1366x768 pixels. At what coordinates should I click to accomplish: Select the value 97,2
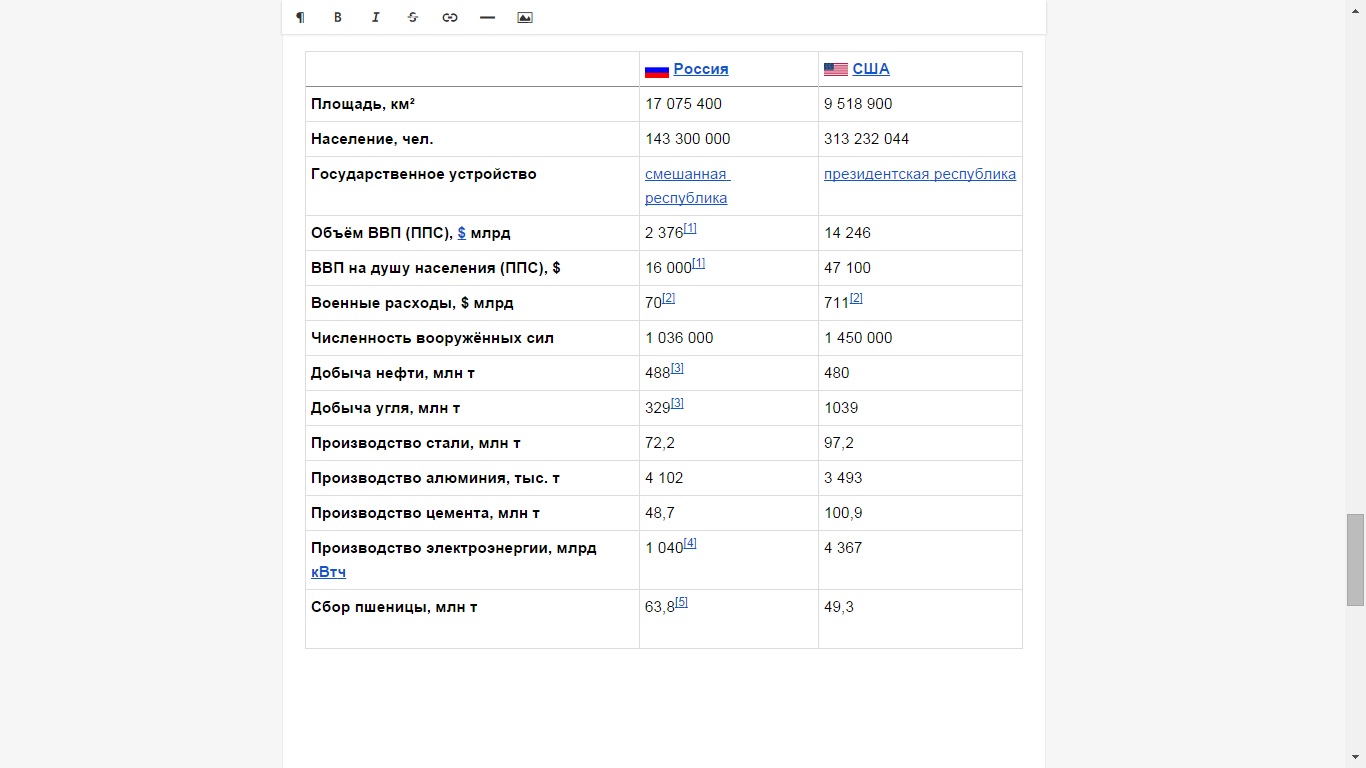point(839,443)
